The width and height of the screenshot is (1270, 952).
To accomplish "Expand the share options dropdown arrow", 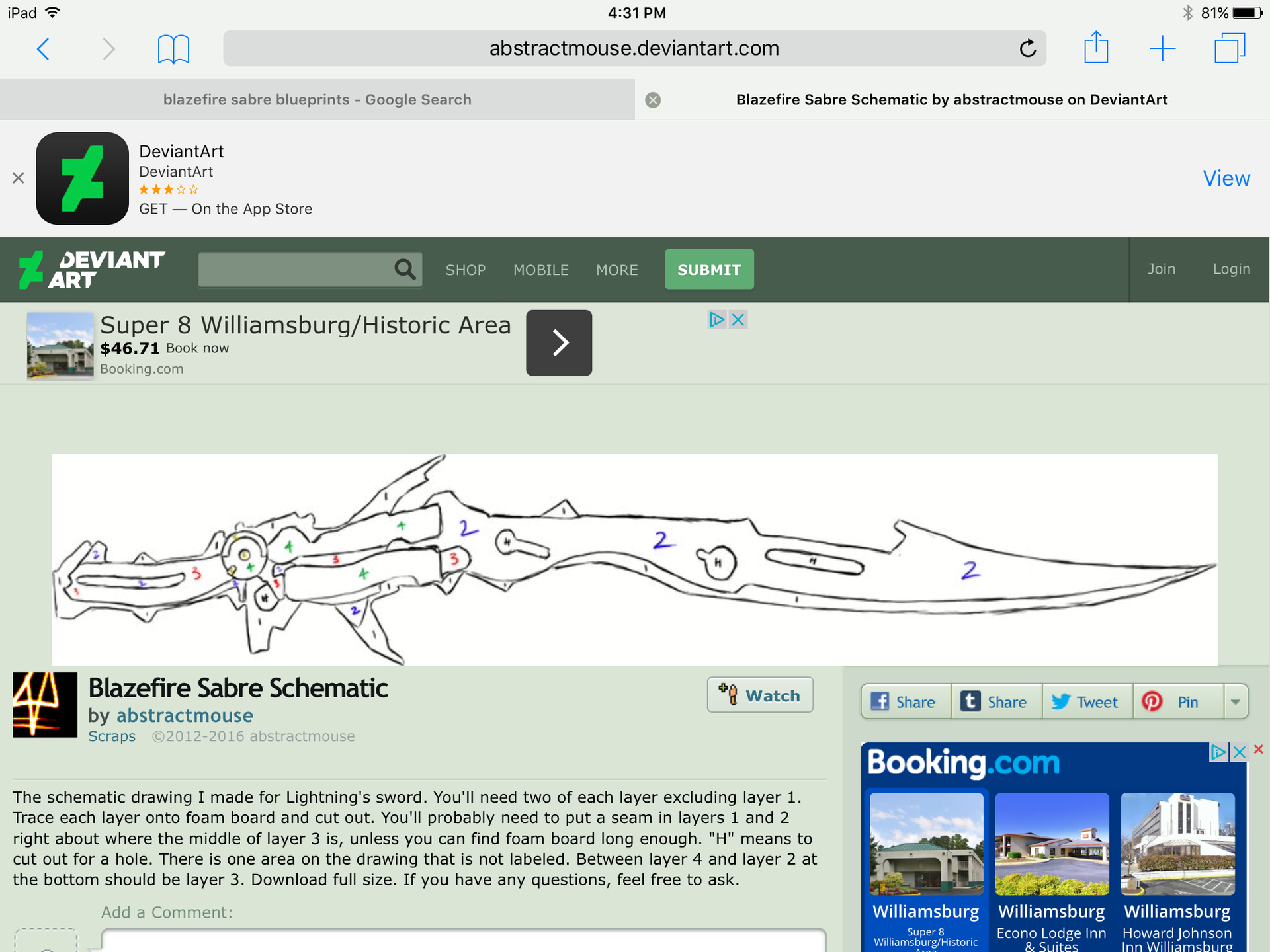I will pos(1236,702).
